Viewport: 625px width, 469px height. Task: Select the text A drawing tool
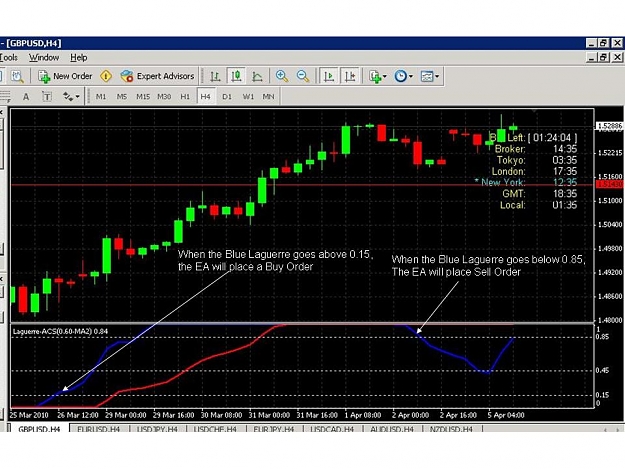26,96
